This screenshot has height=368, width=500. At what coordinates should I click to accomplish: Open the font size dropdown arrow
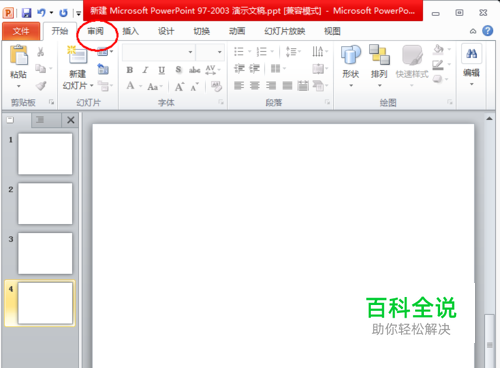219,52
